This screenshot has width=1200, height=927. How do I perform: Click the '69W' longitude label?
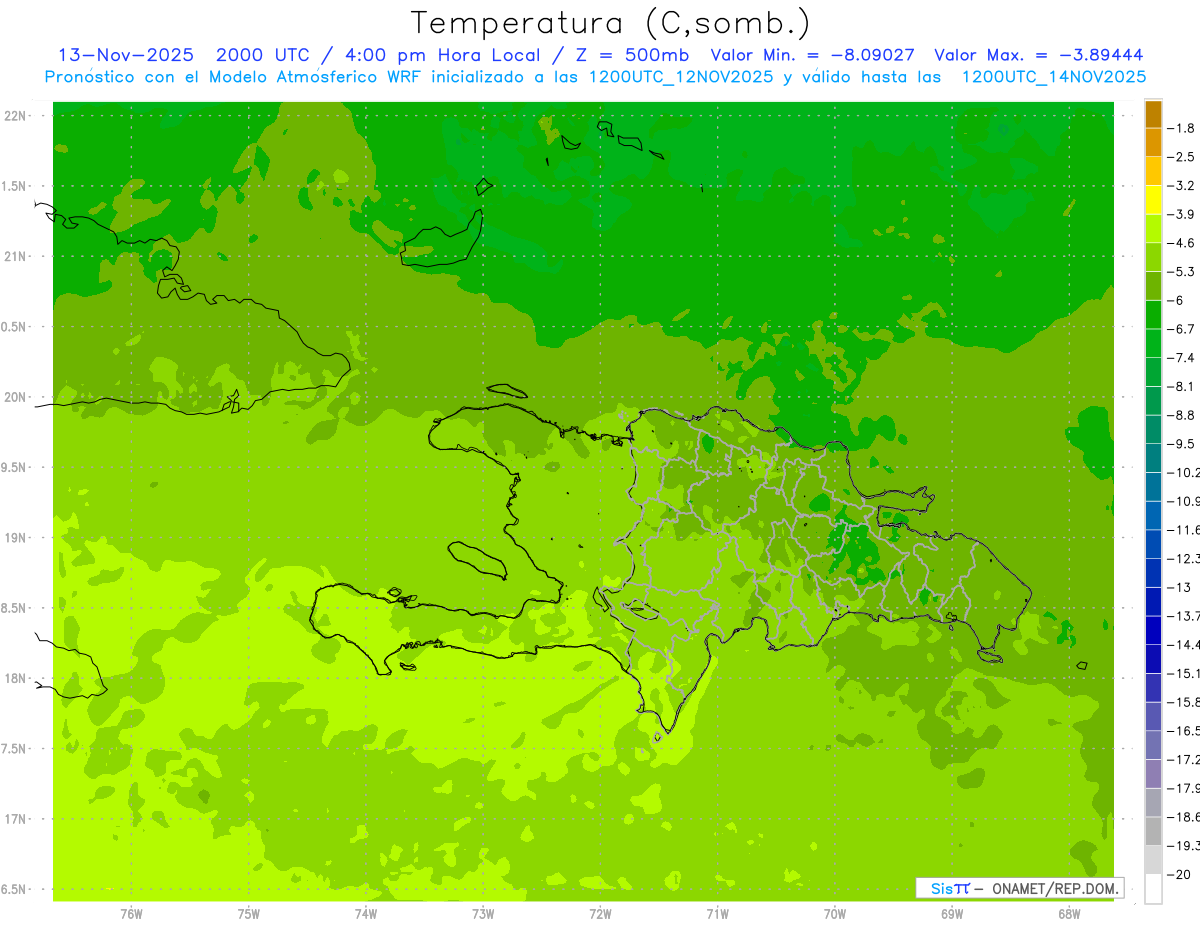952,914
